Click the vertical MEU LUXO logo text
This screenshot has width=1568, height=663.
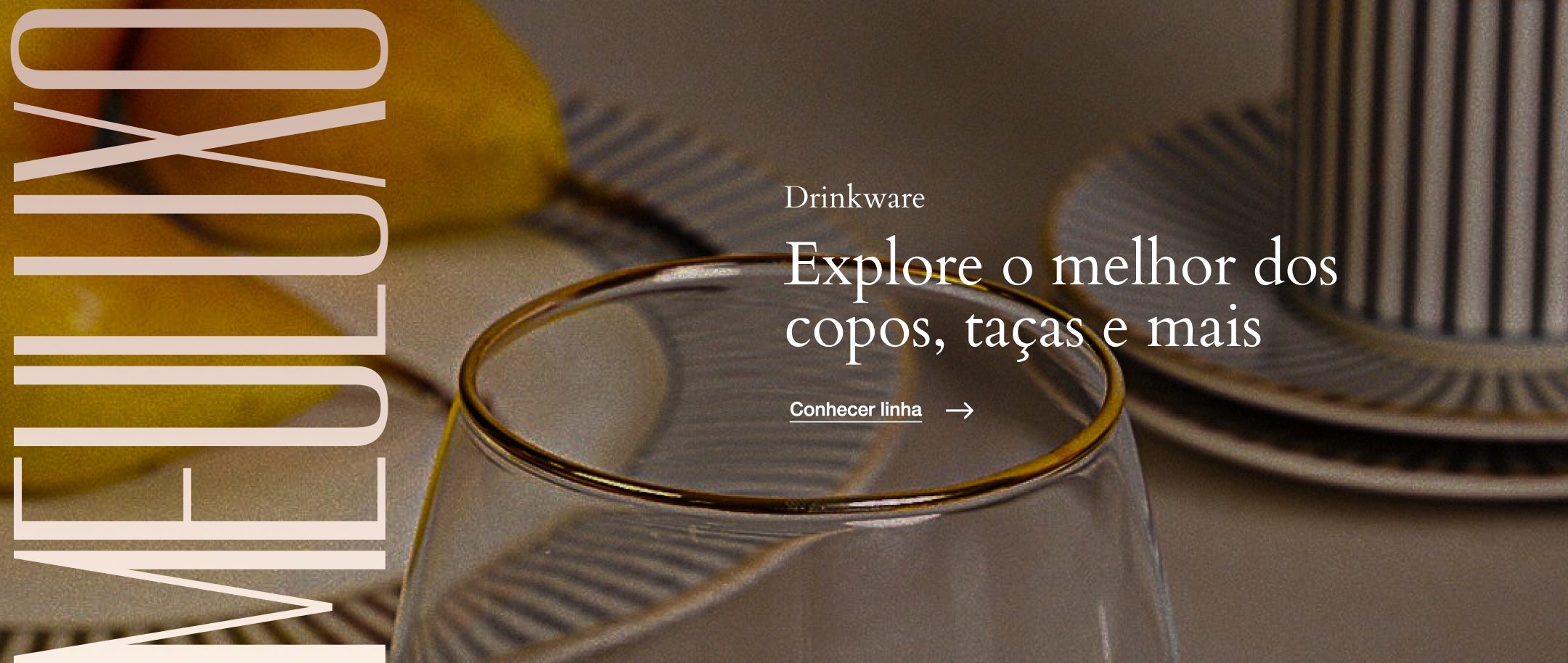[x=200, y=335]
